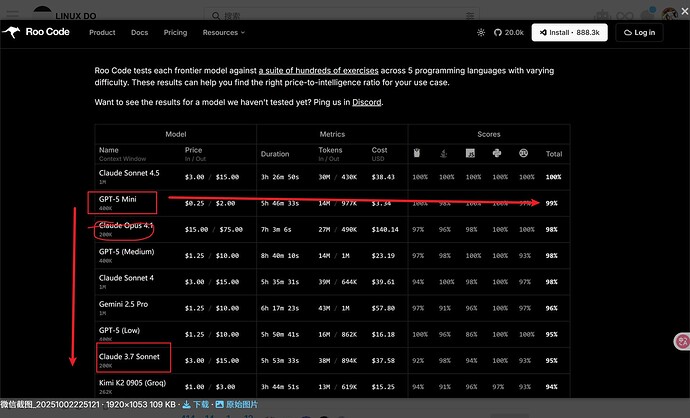Image resolution: width=690 pixels, height=418 pixels.
Task: Open the Pricing menu item
Action: (x=175, y=33)
